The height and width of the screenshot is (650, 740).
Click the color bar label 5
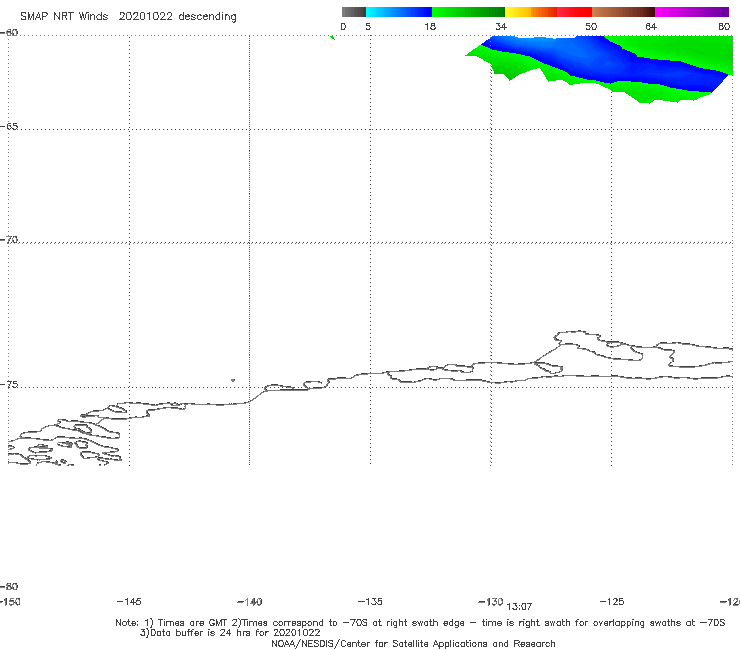point(368,27)
